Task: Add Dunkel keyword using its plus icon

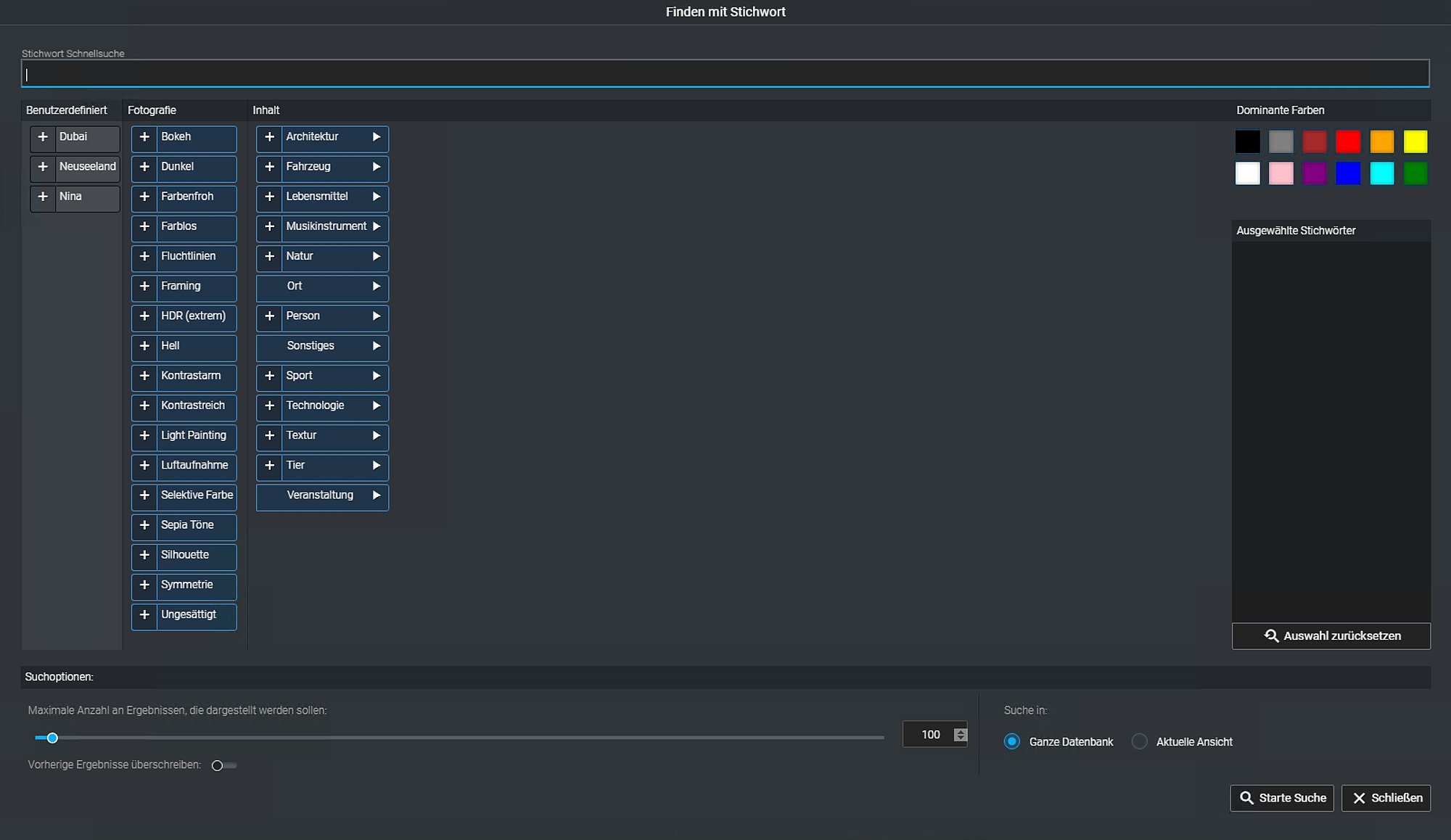Action: [144, 167]
